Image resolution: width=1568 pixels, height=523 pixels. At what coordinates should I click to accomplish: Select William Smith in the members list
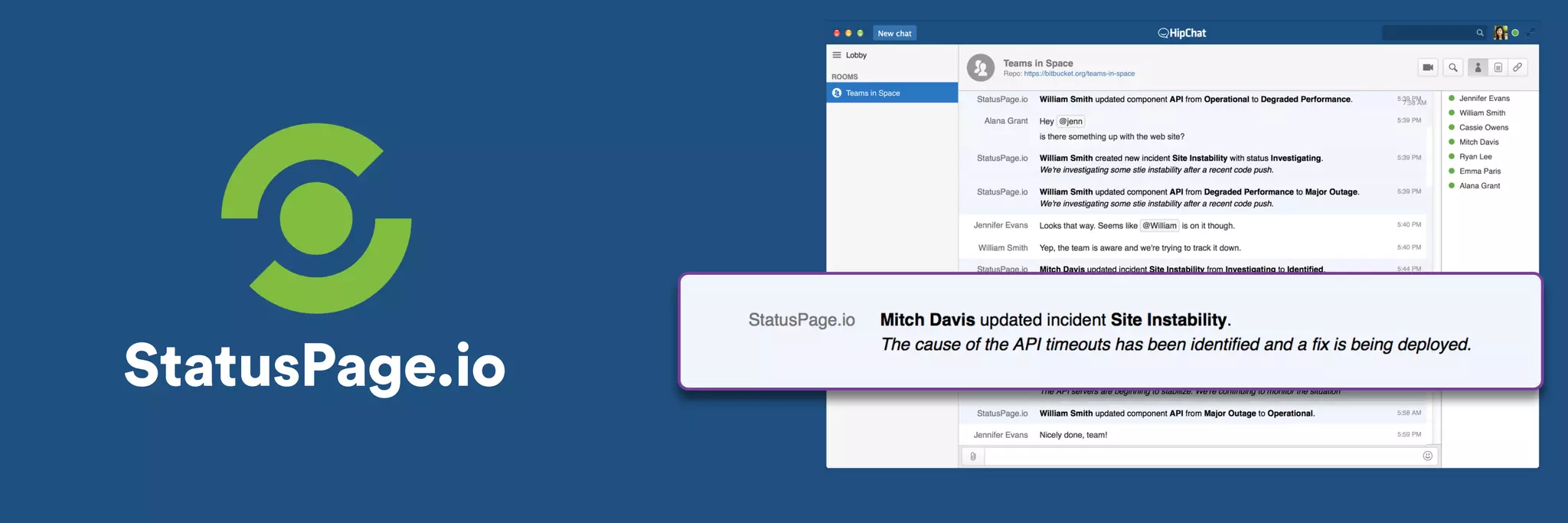(1481, 113)
